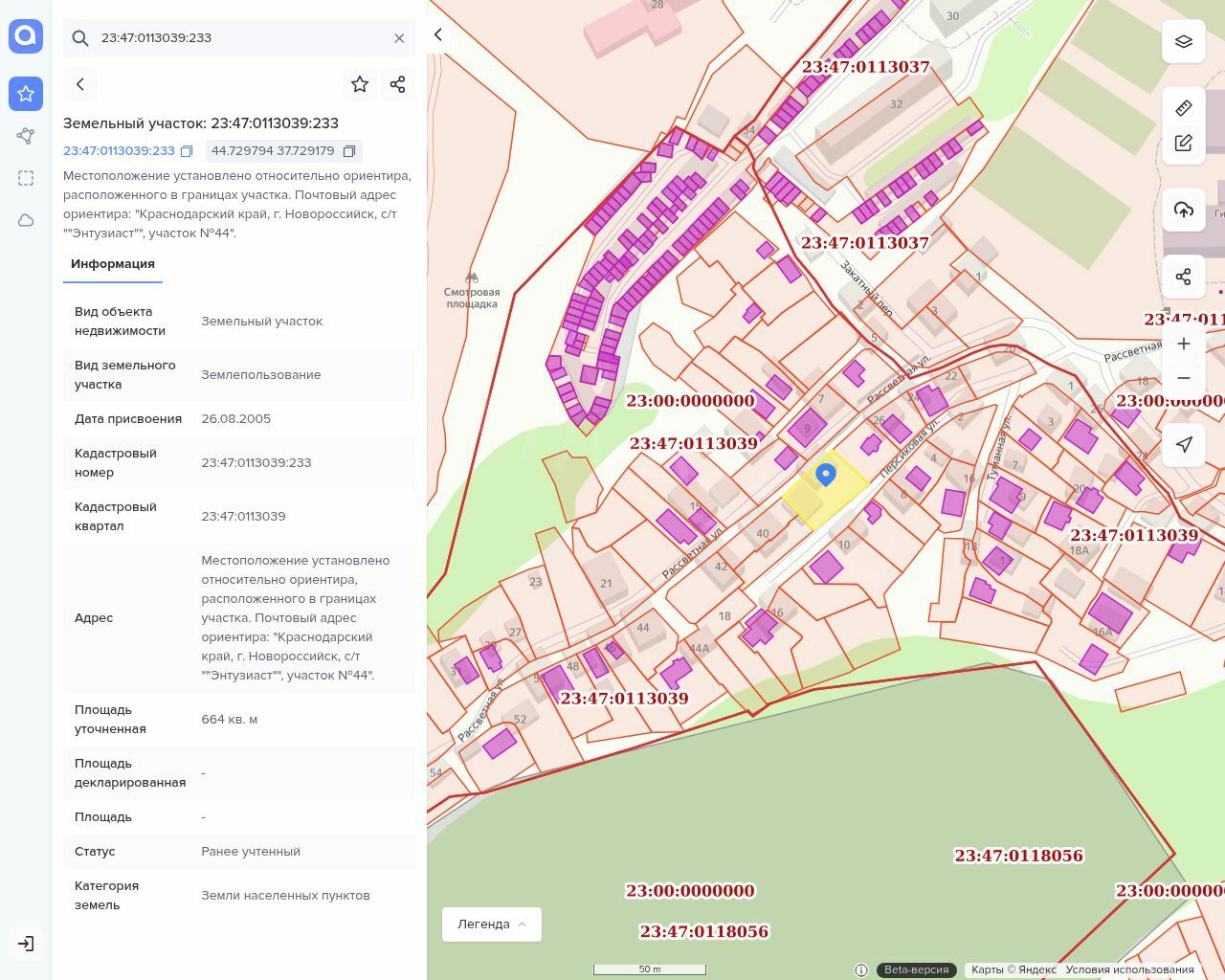Expand the Легенда legend panel
1225x980 pixels.
click(x=492, y=924)
